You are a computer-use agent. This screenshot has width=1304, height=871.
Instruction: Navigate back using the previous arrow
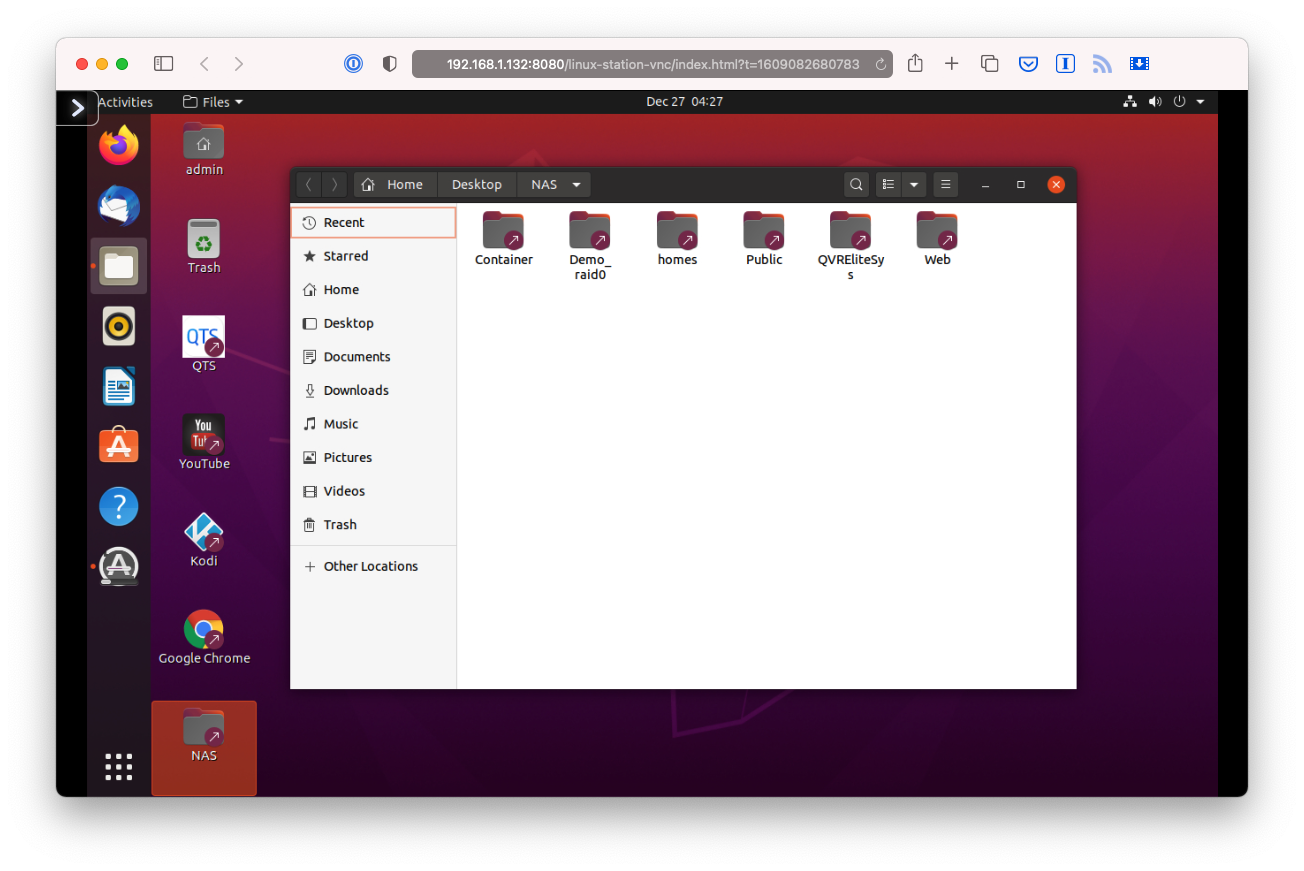point(309,184)
